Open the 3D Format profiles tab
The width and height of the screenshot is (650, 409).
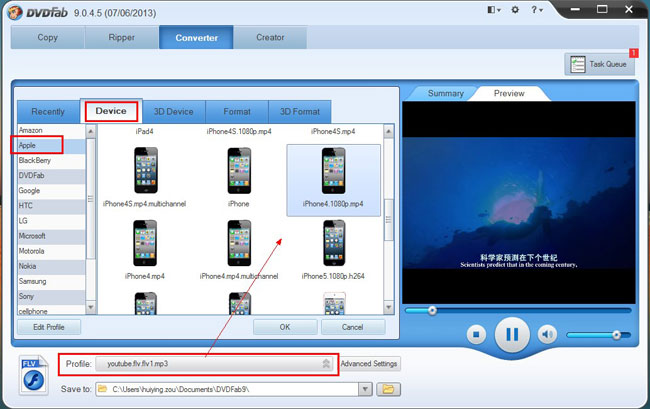(300, 111)
